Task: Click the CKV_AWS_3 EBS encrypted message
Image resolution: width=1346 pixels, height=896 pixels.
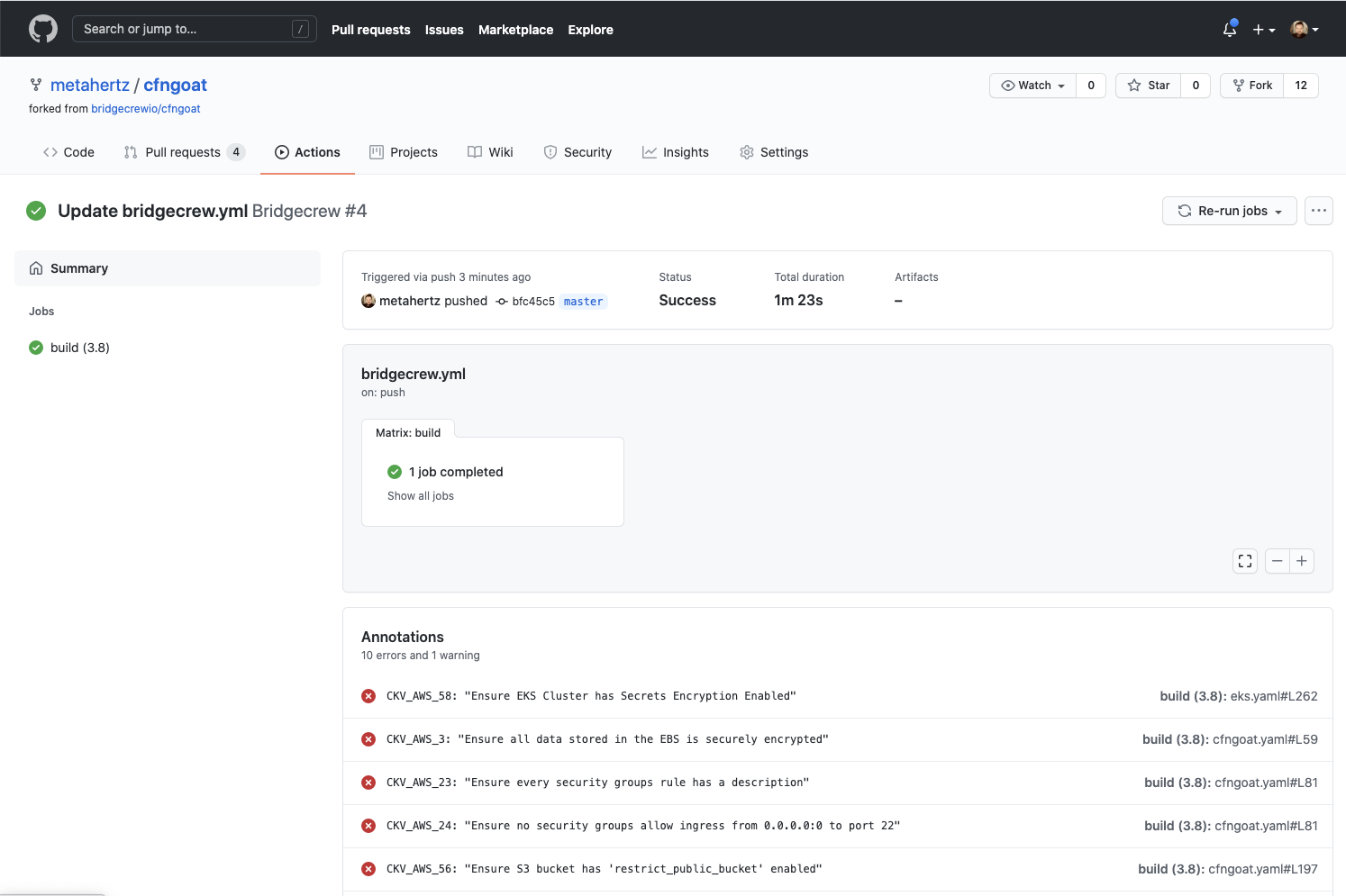Action: tap(607, 739)
